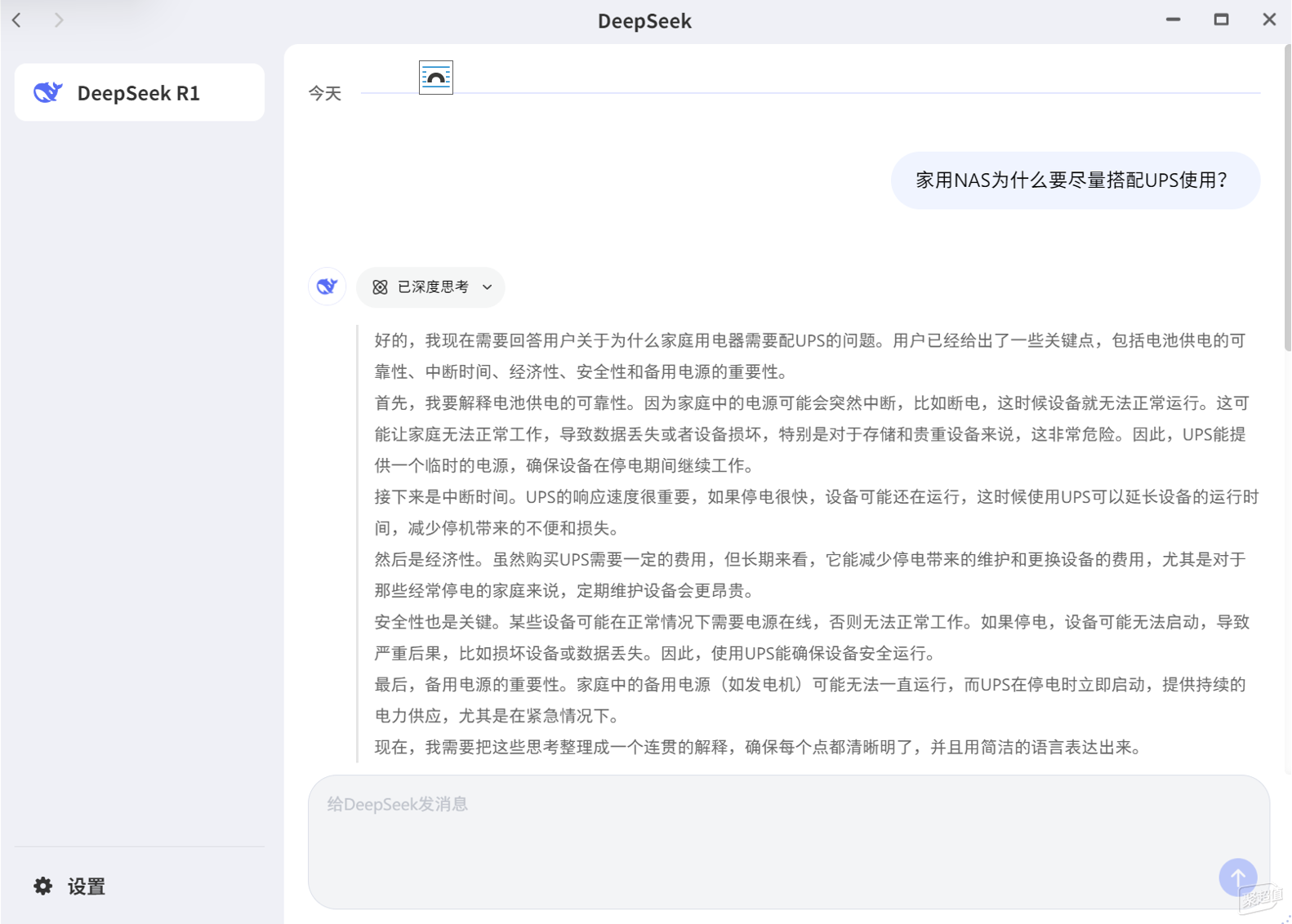Click the atom icon in 已深度思考
The image size is (1292, 924).
(380, 287)
